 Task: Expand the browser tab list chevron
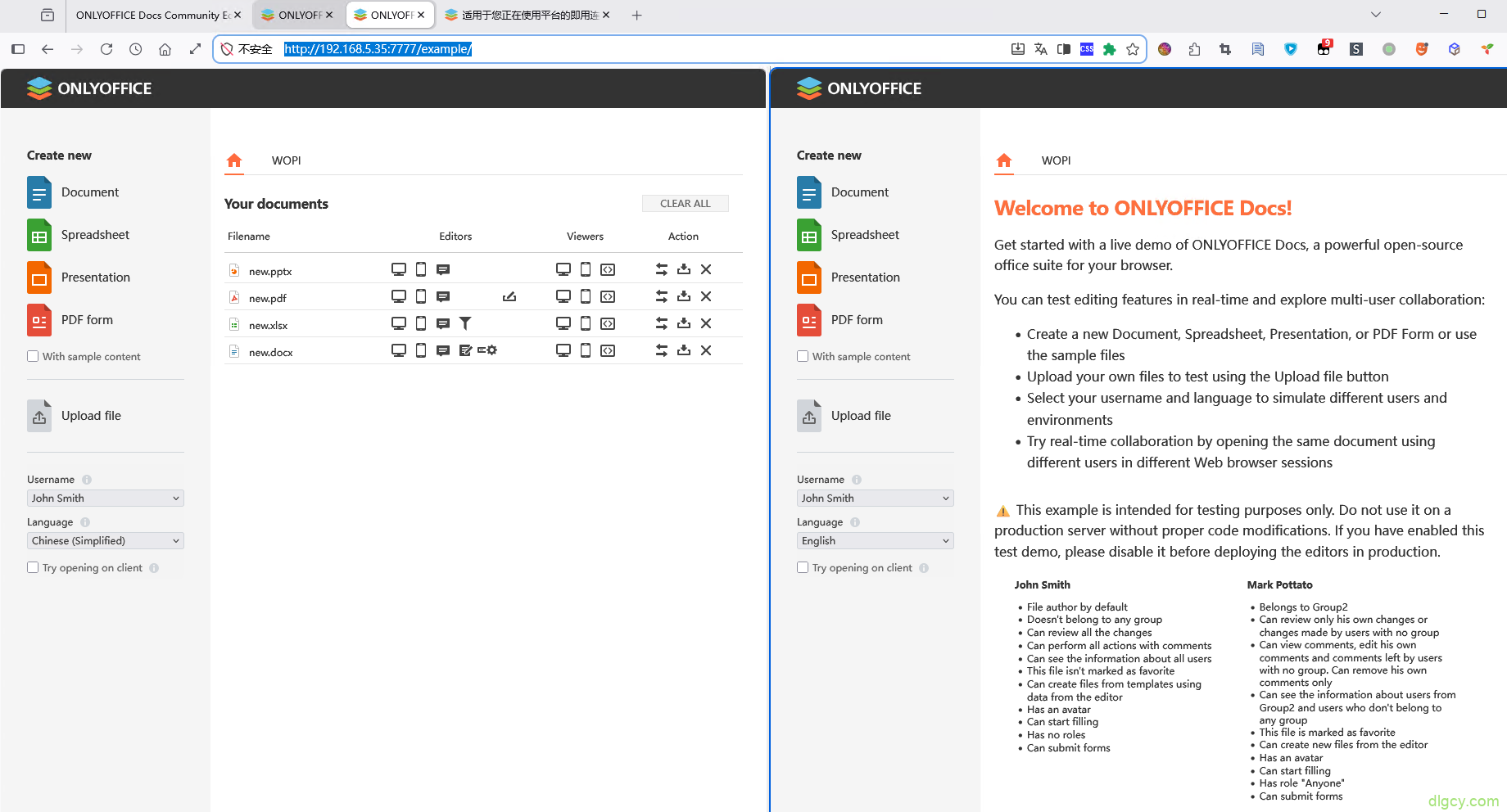point(1376,15)
